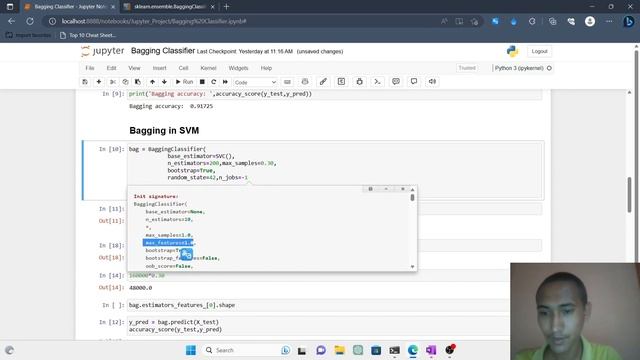Click the Bagging Classifier notebook title

coord(163,51)
